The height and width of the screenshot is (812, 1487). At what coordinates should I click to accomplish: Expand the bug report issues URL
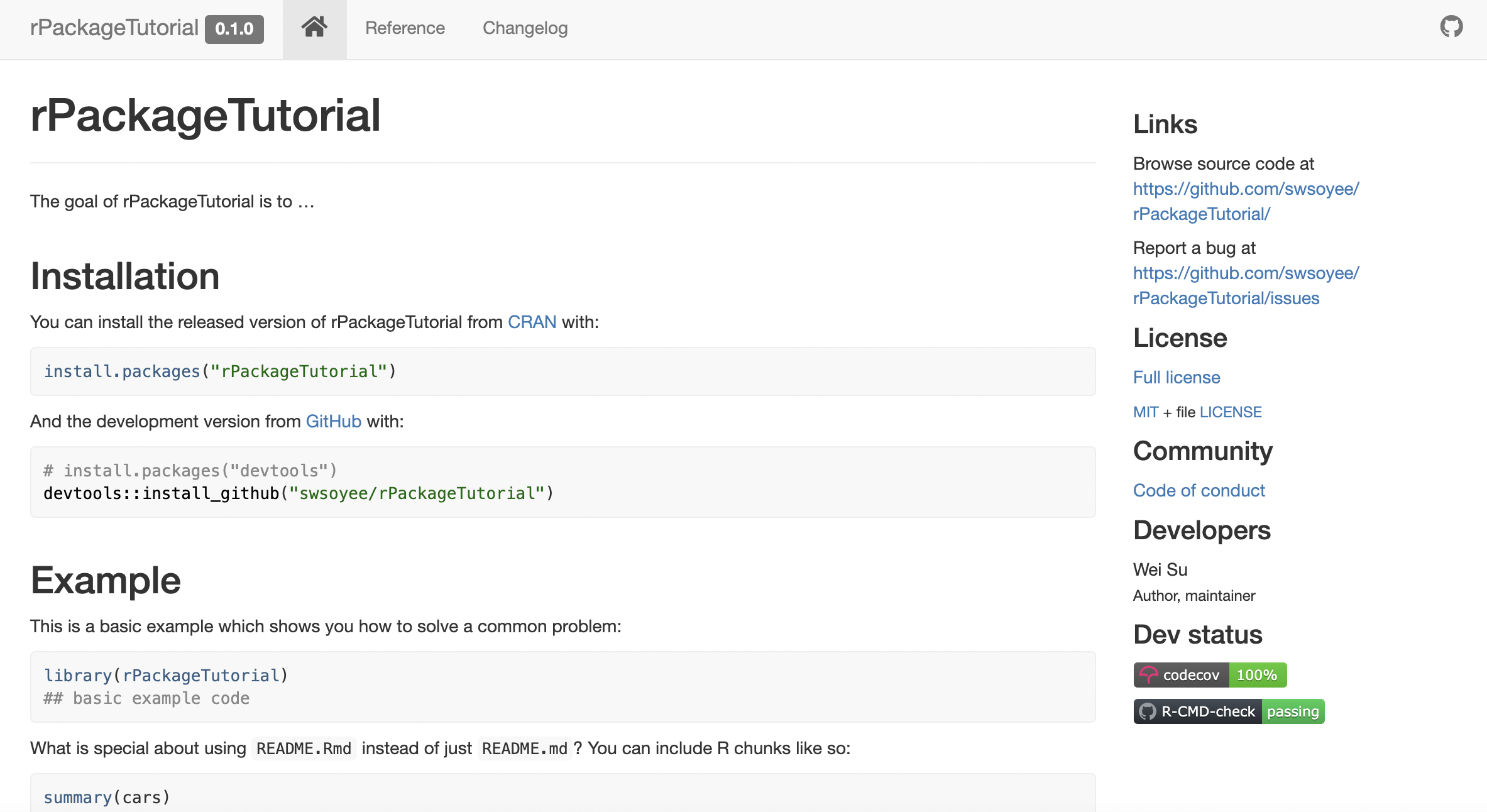pyautogui.click(x=1247, y=284)
